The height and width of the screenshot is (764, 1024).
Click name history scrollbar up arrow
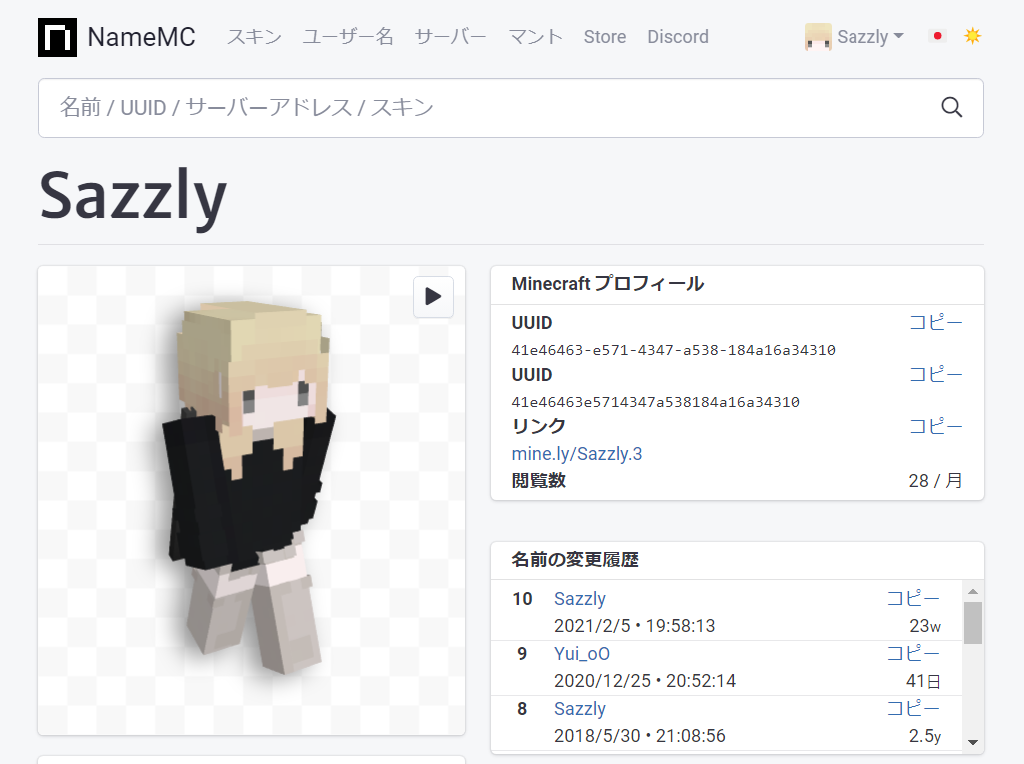(973, 592)
